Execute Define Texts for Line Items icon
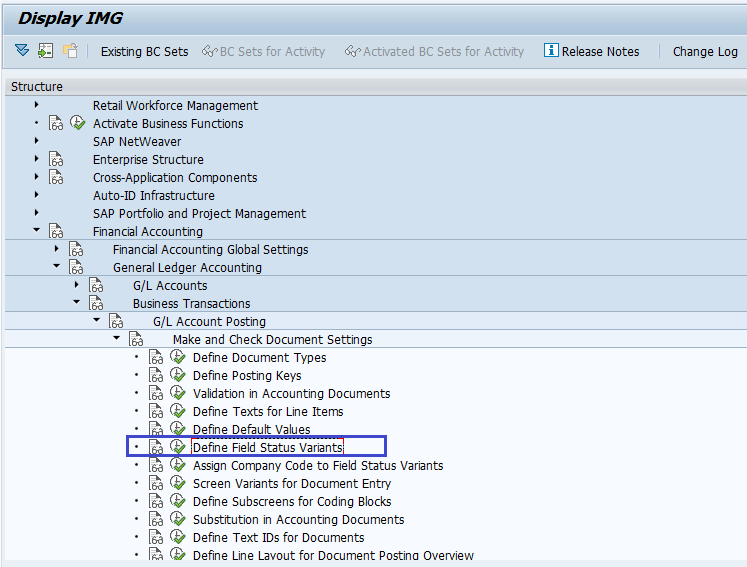The height and width of the screenshot is (567, 747). click(178, 411)
